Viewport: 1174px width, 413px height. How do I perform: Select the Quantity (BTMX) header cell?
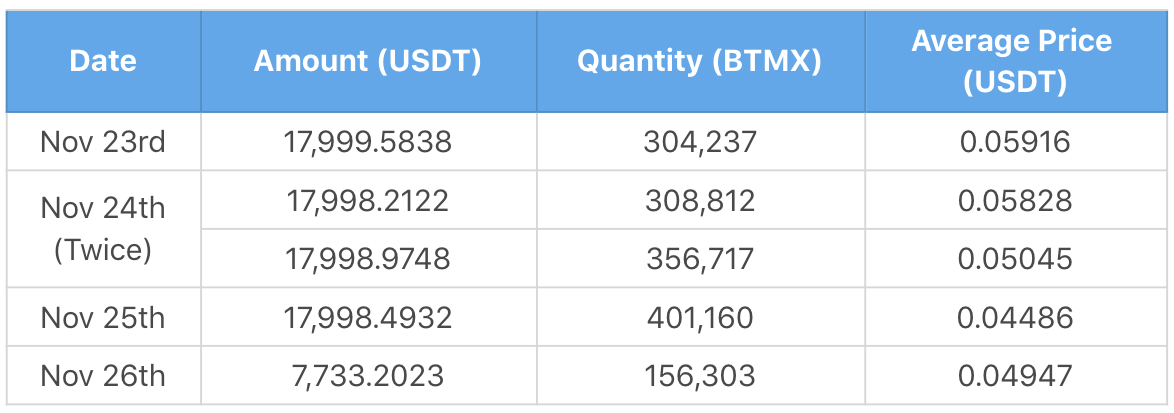(x=700, y=61)
